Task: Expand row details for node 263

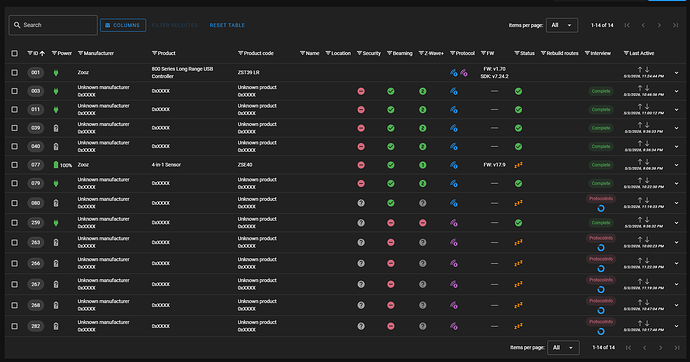Action: click(x=676, y=242)
